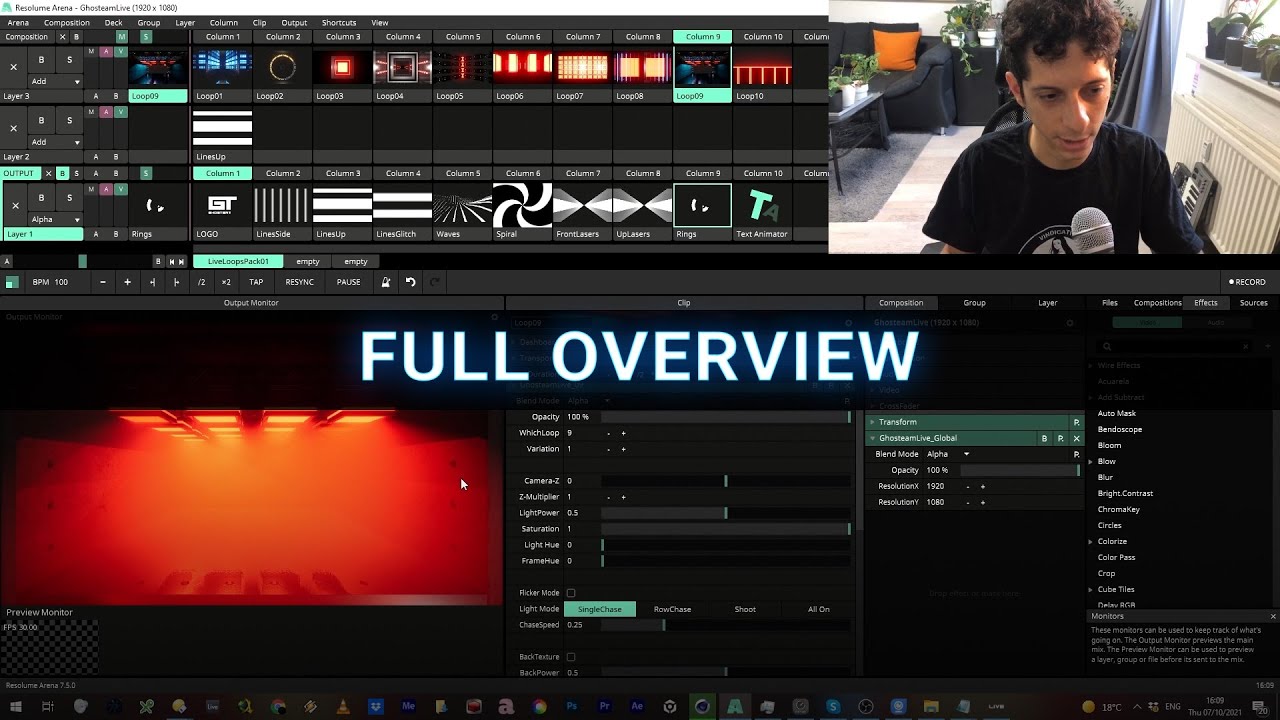Click the beat indicator square next to BPM

(11, 283)
